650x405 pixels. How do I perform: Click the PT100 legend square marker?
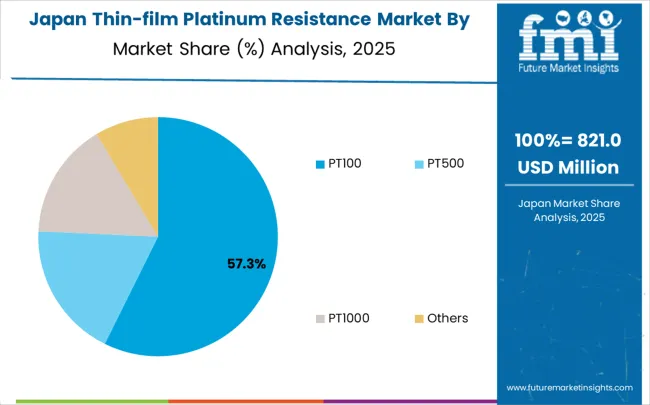(x=320, y=163)
